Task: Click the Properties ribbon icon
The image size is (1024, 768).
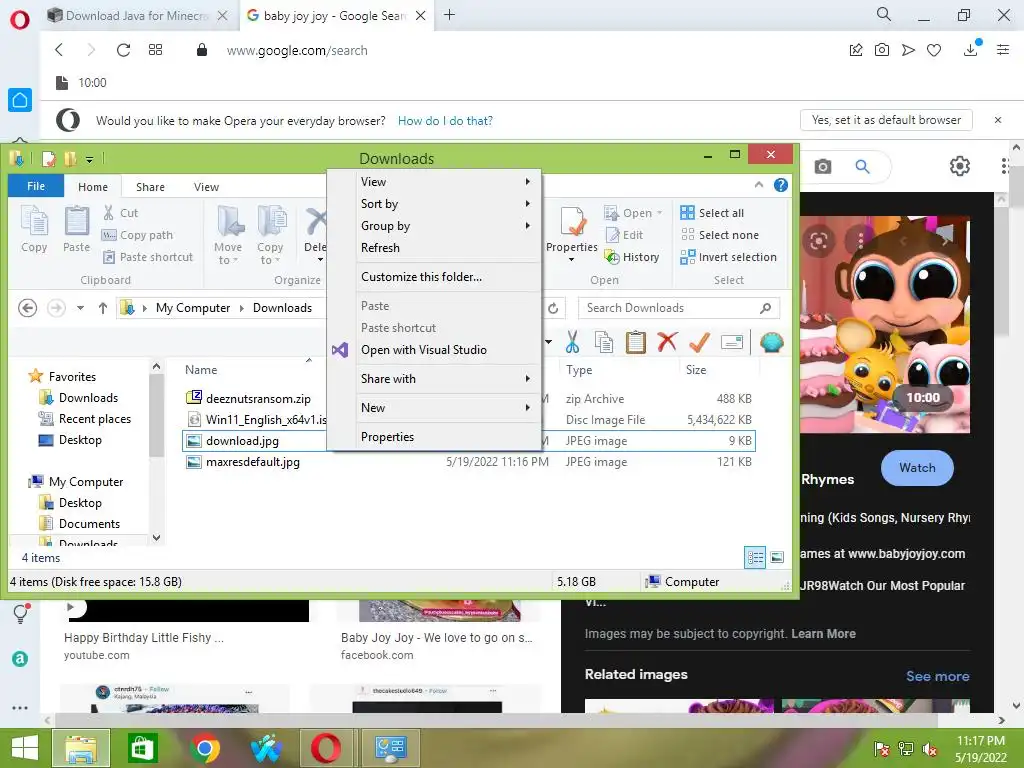Action: tap(571, 221)
